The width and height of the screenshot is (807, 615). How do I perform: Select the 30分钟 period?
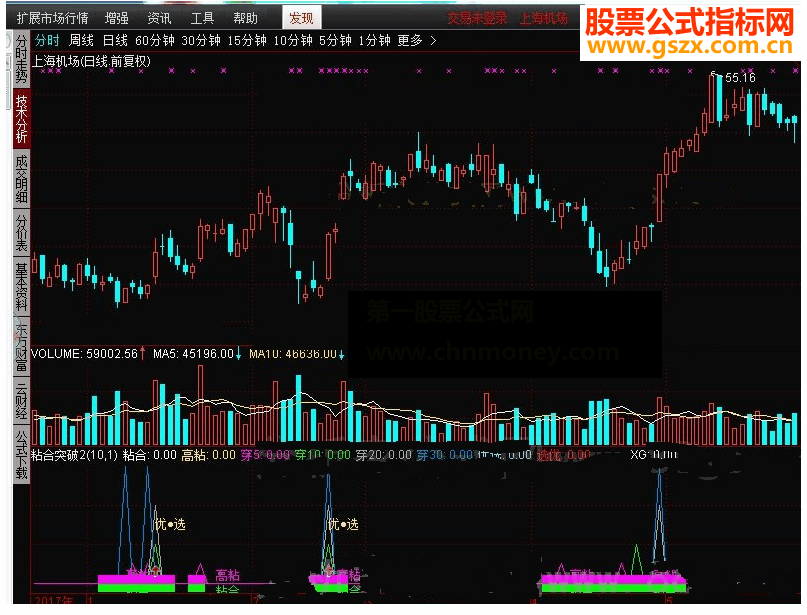pos(201,40)
